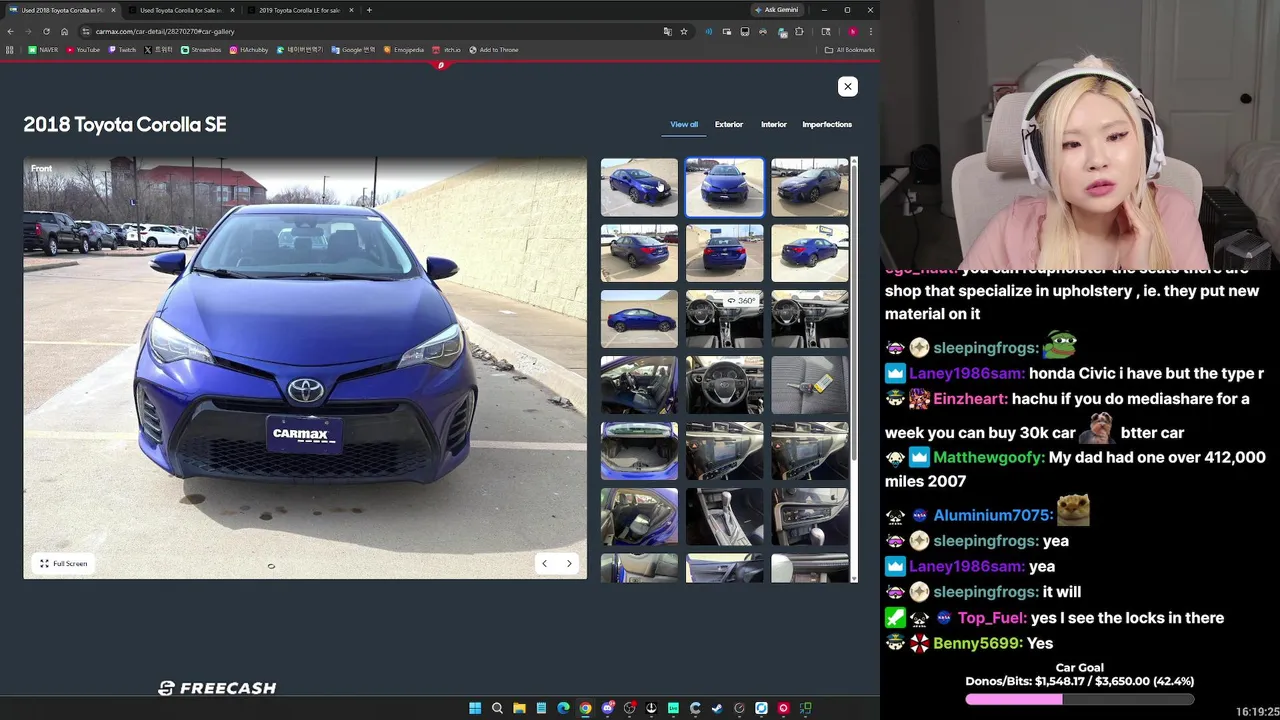Viewport: 1280px width, 720px height.
Task: Select the steering wheel close-up thumbnail
Action: (x=724, y=385)
